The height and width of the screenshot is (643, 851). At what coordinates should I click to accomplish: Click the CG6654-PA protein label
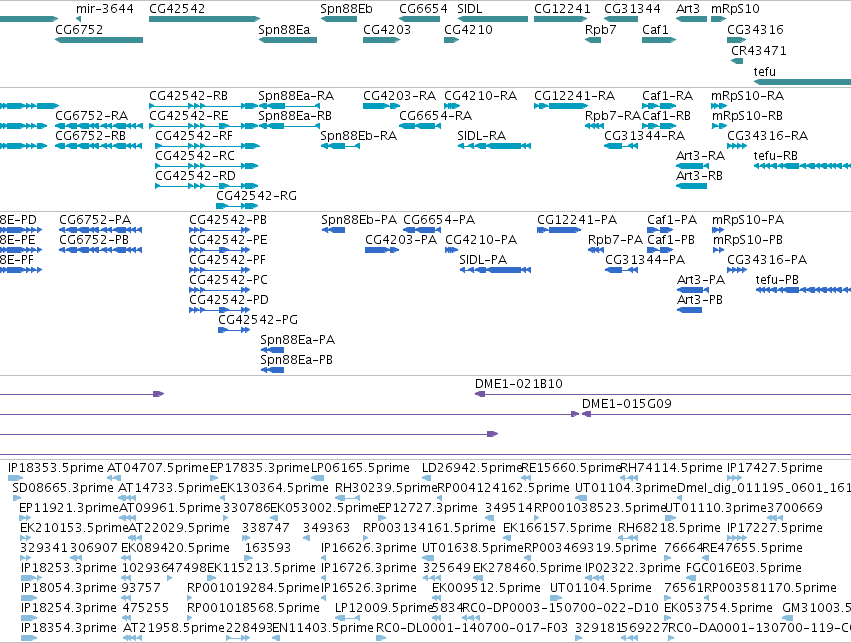(439, 220)
